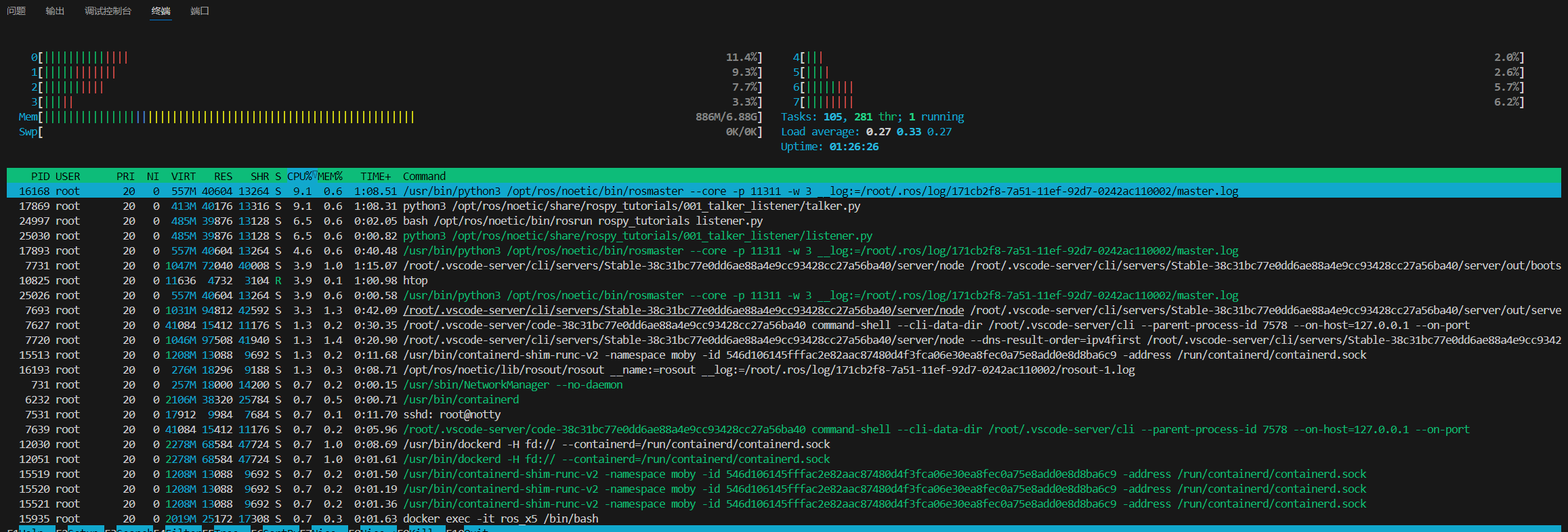Open the 输出 panel tab
The image size is (1568, 532).
(55, 11)
